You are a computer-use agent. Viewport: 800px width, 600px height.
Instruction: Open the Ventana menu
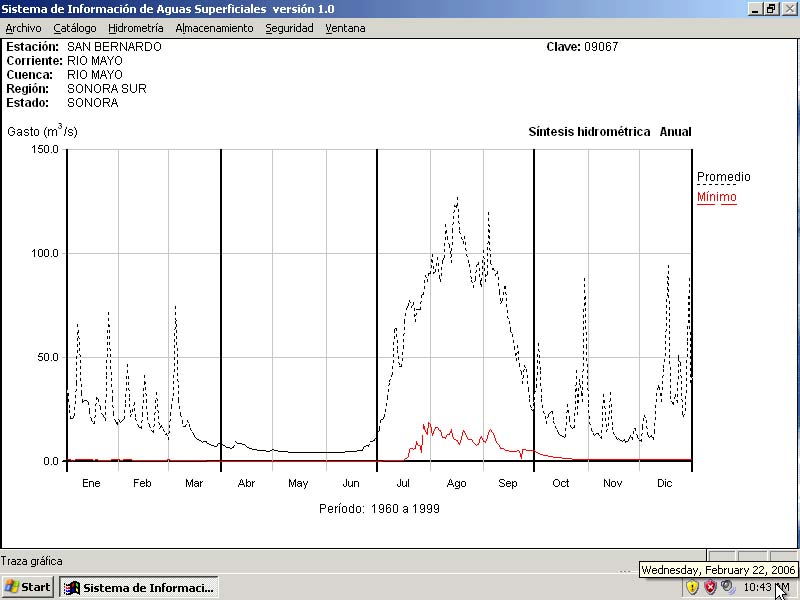tap(345, 28)
